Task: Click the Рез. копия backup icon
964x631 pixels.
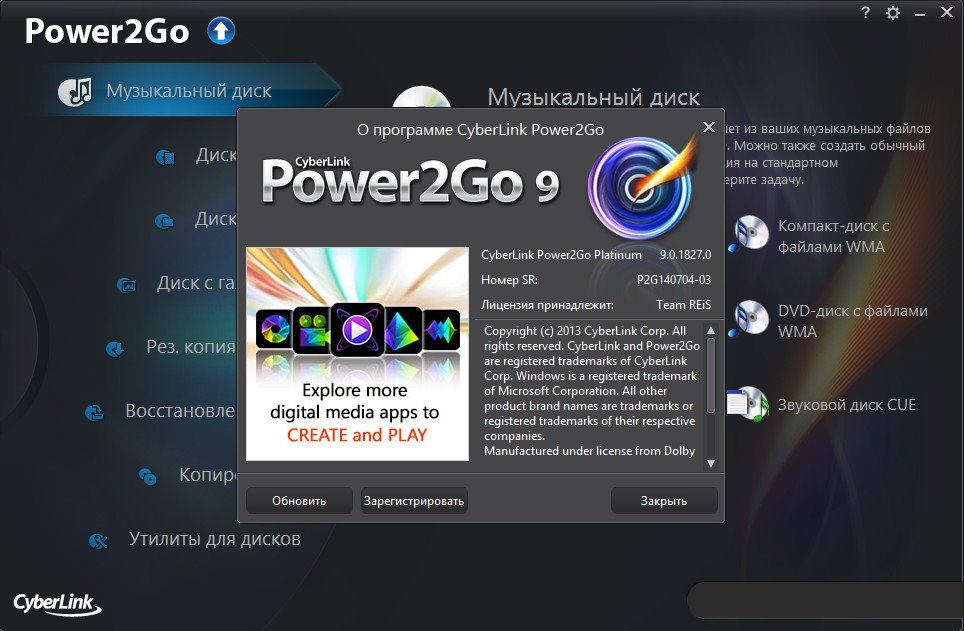Action: coord(115,349)
